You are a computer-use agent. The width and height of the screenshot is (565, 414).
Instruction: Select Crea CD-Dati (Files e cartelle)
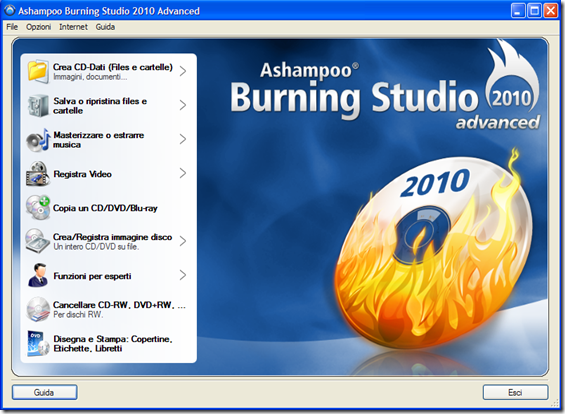(113, 67)
